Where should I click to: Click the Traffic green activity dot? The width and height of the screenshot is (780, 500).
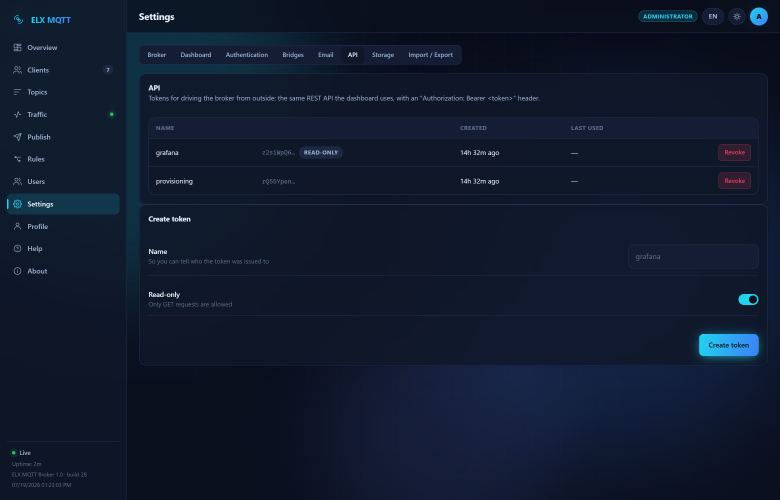tap(111, 114)
